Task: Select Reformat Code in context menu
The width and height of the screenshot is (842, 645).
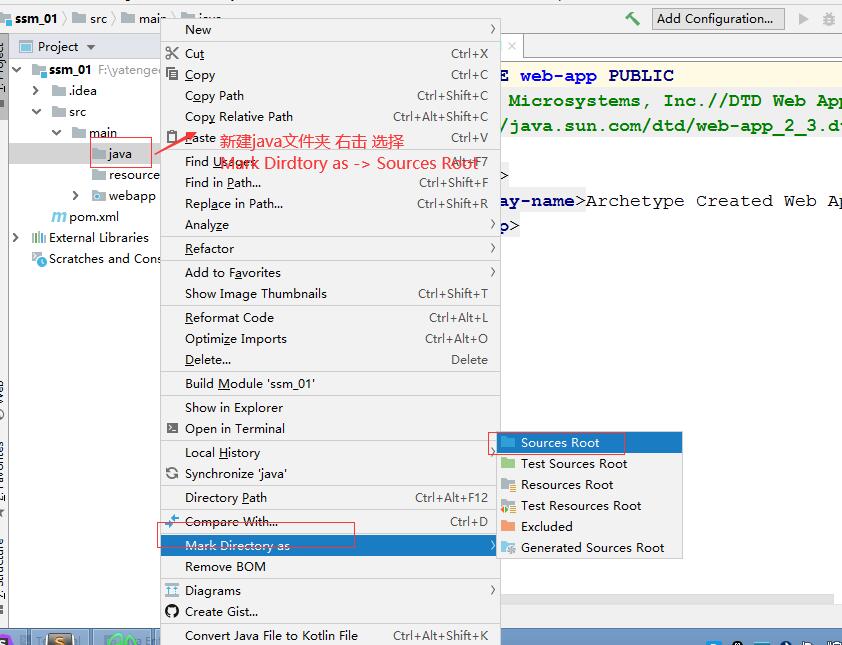Action: tap(229, 318)
